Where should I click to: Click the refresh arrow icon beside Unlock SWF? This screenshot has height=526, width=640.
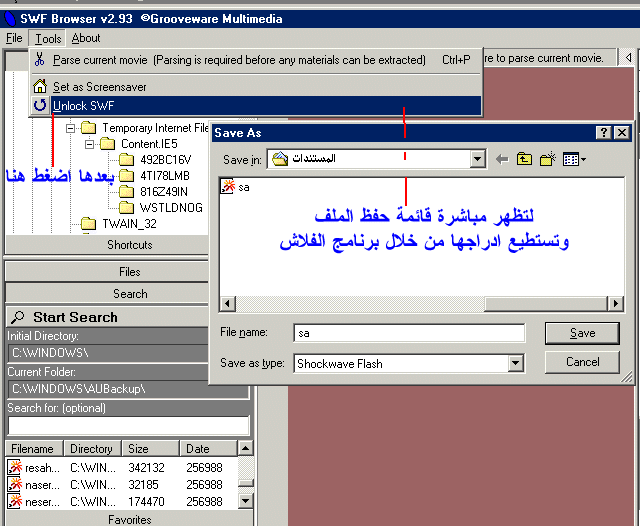[x=40, y=106]
